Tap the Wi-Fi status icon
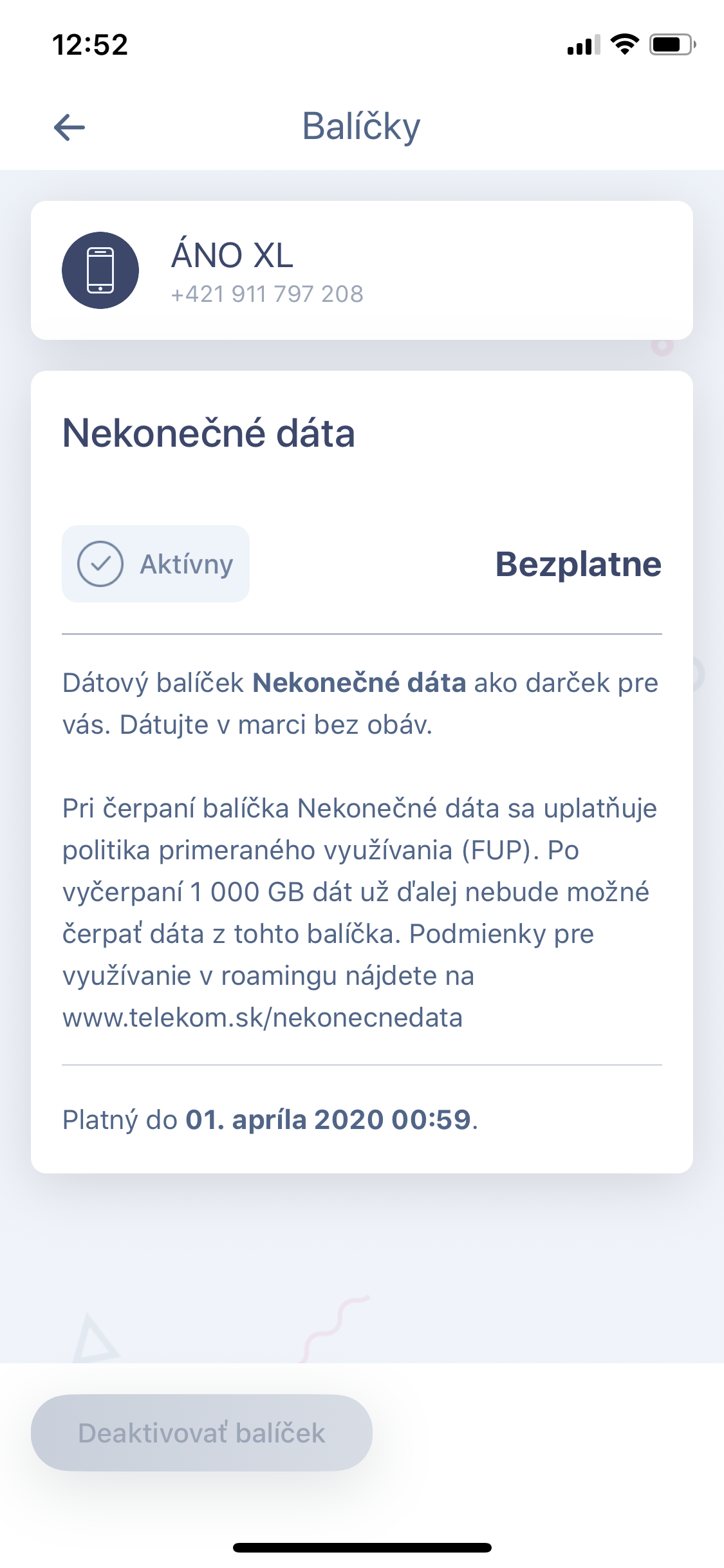 click(624, 44)
